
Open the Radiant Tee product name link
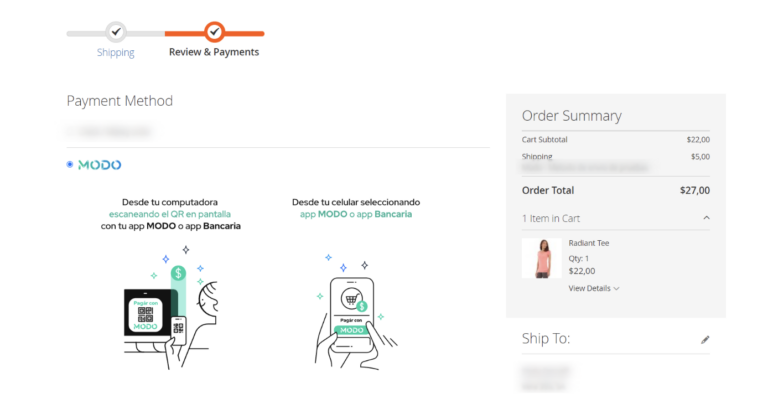click(x=589, y=243)
